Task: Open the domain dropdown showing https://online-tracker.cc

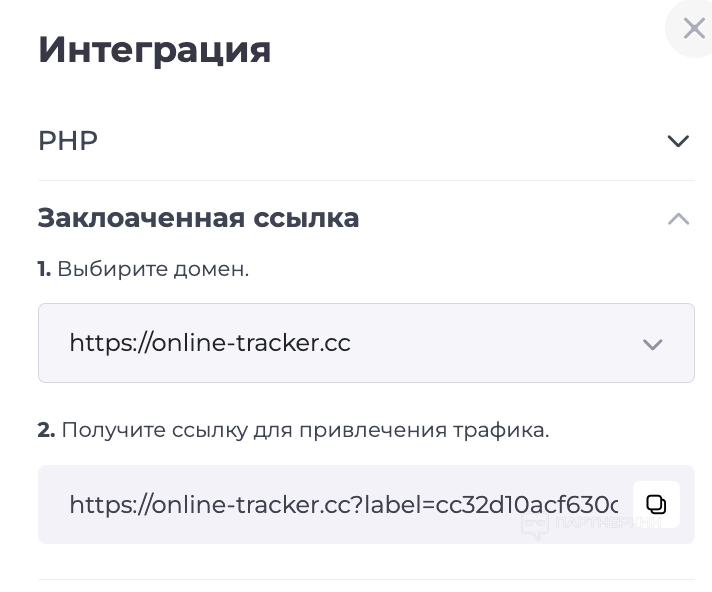Action: point(366,343)
